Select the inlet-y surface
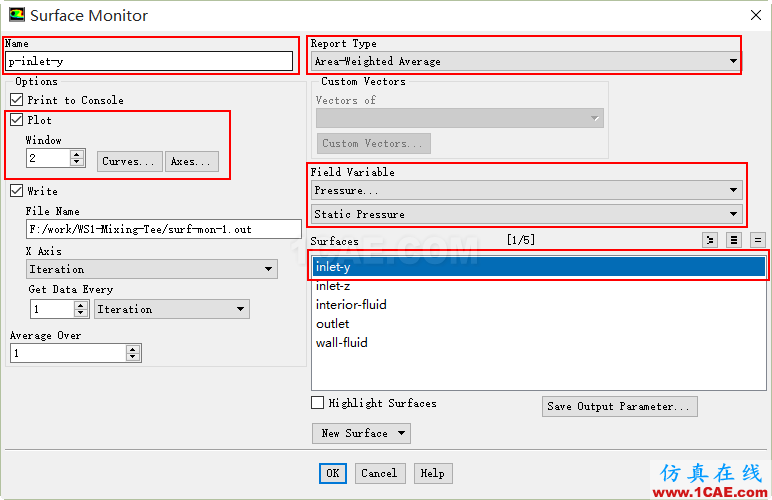Screen dimensions: 772x500 click(x=539, y=267)
